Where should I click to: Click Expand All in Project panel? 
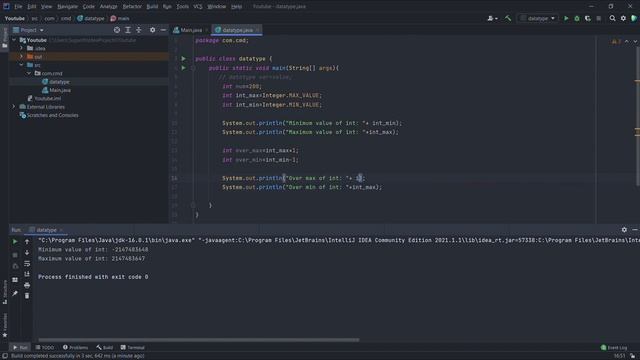tap(128, 30)
